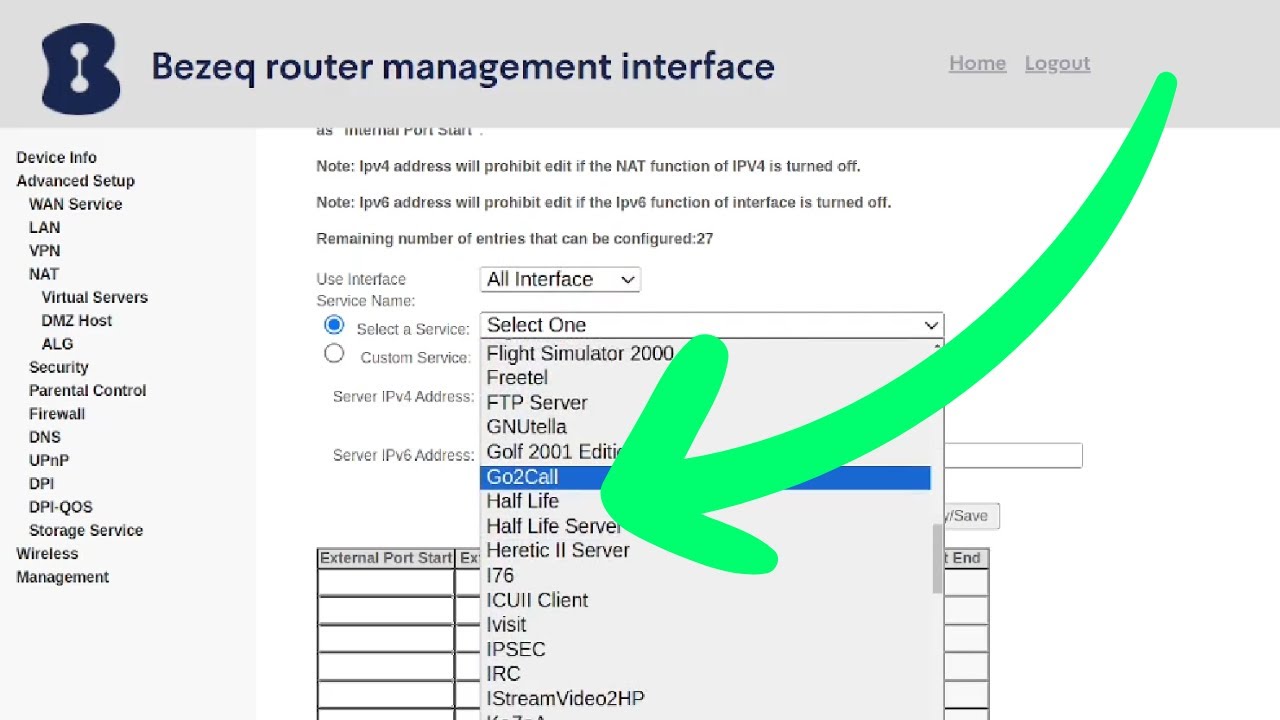Pick Golf 2001 Edition from list
1280x720 pixels.
pyautogui.click(x=706, y=452)
